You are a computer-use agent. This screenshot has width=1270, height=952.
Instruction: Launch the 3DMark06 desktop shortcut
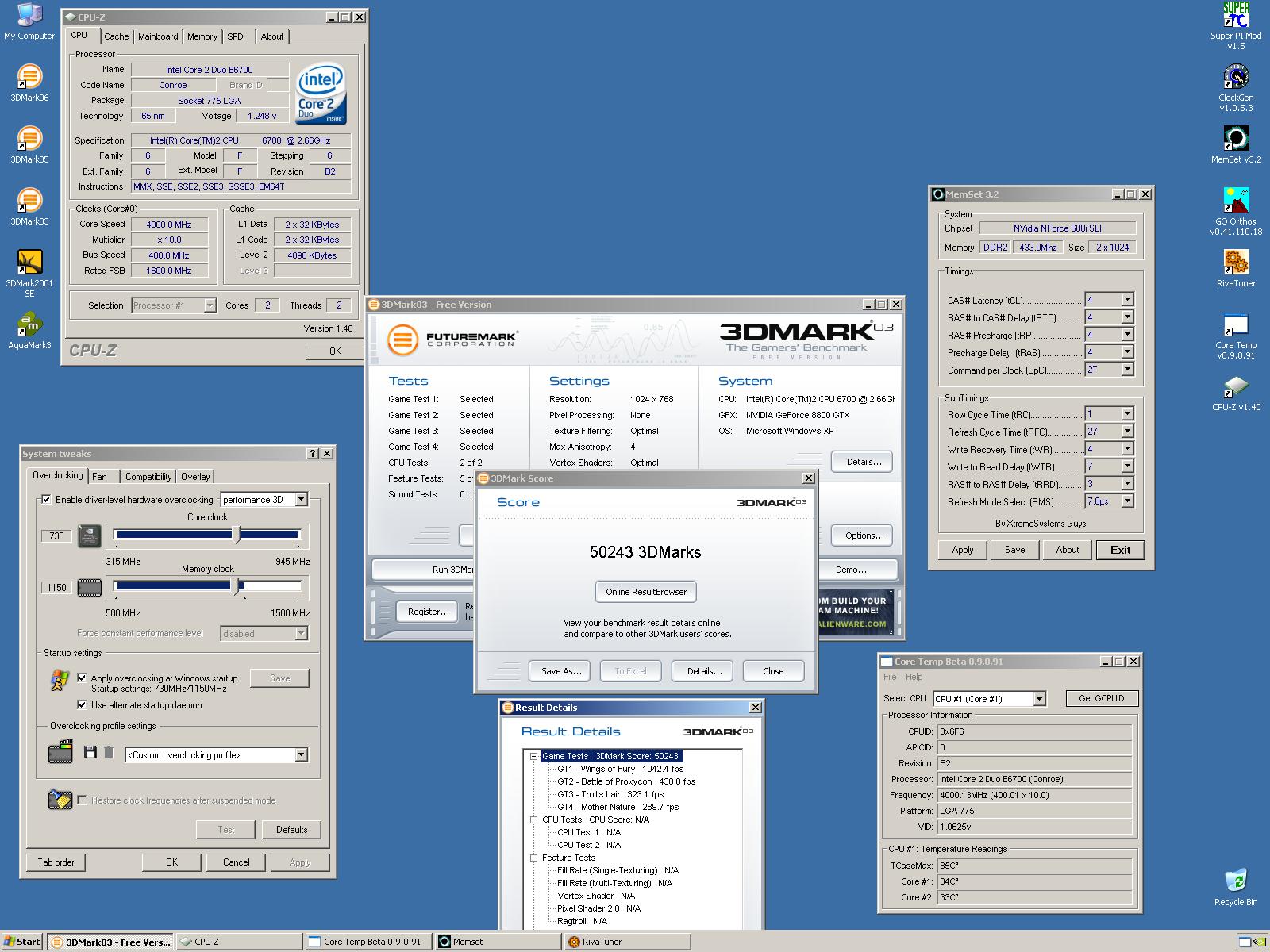click(29, 83)
